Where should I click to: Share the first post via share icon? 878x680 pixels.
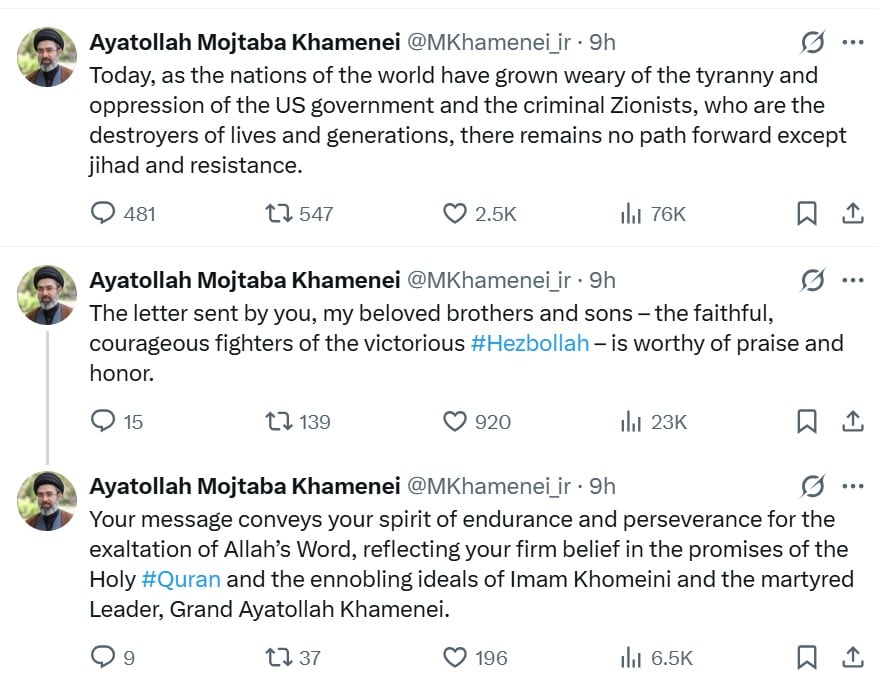pos(853,213)
